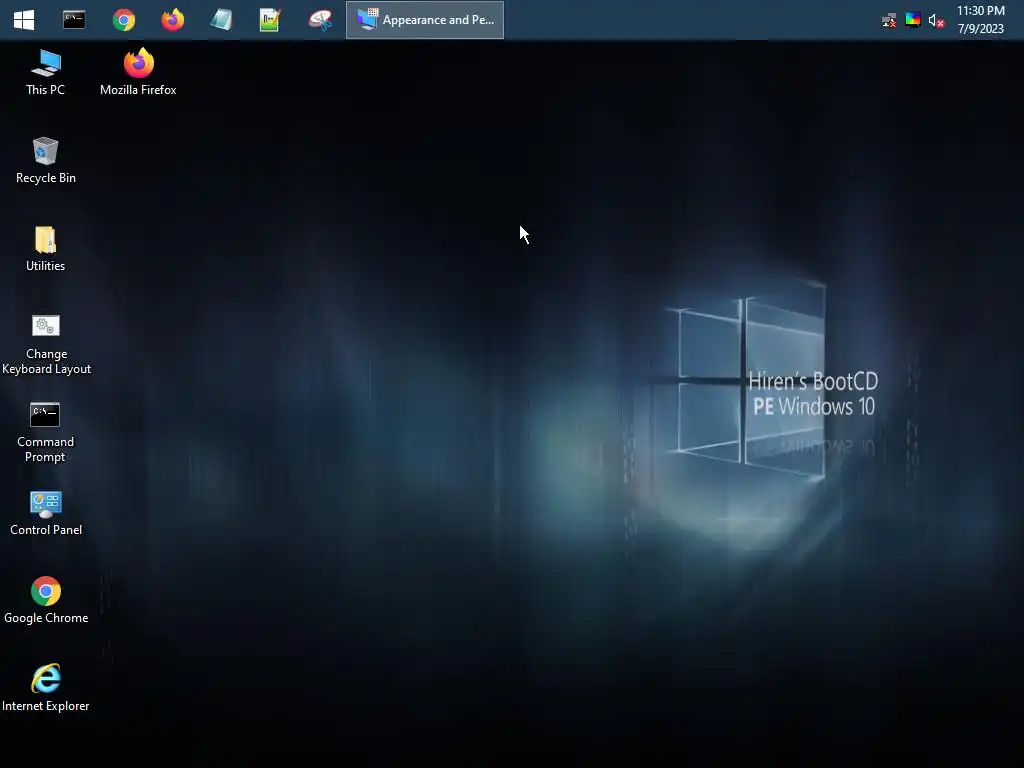Select the Mozilla Firefox desktop icon

138,72
